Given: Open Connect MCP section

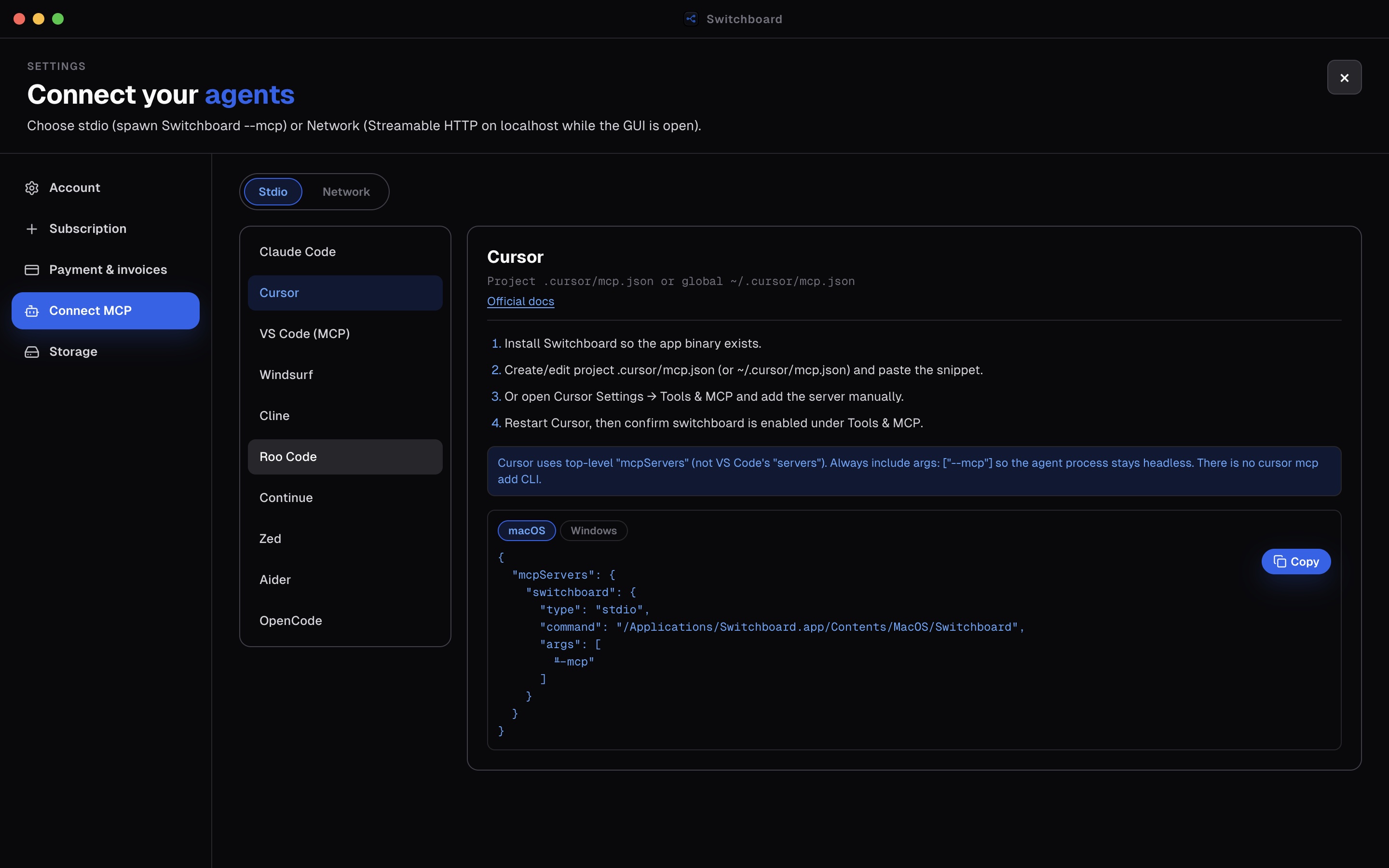Looking at the screenshot, I should pos(106,311).
